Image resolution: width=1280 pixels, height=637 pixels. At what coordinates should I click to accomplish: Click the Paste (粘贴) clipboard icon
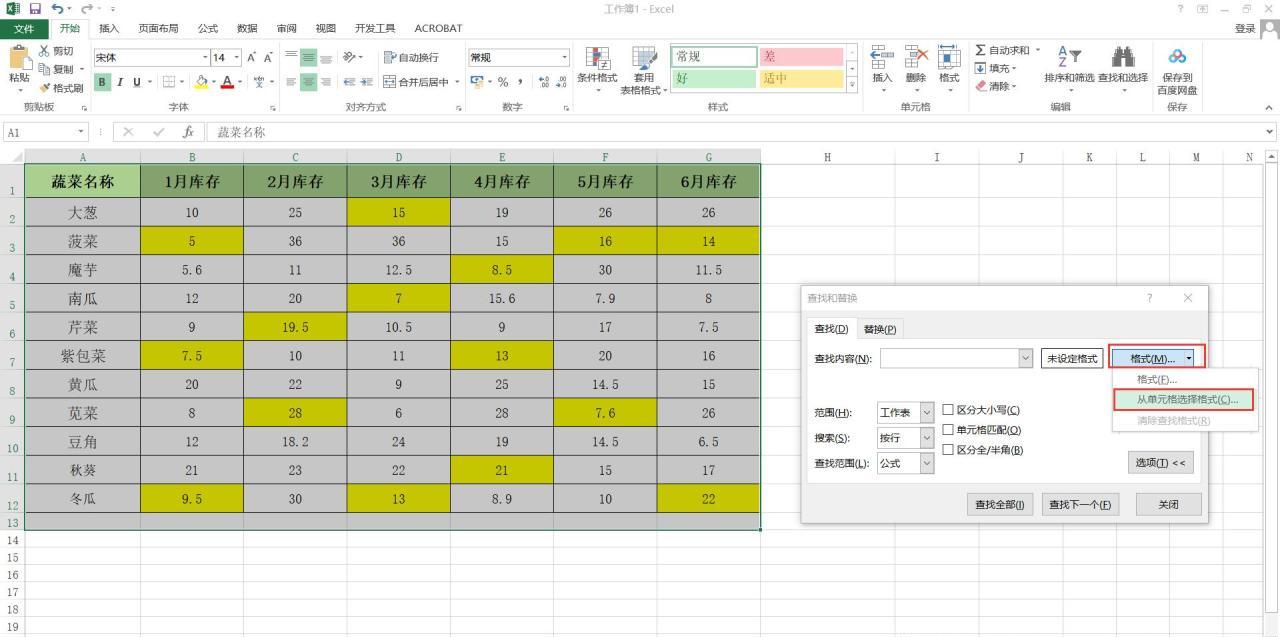pos(19,60)
